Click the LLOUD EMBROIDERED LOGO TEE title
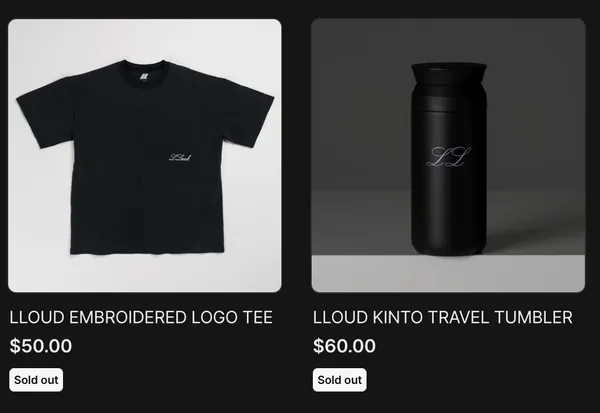This screenshot has height=413, width=600. [x=141, y=317]
